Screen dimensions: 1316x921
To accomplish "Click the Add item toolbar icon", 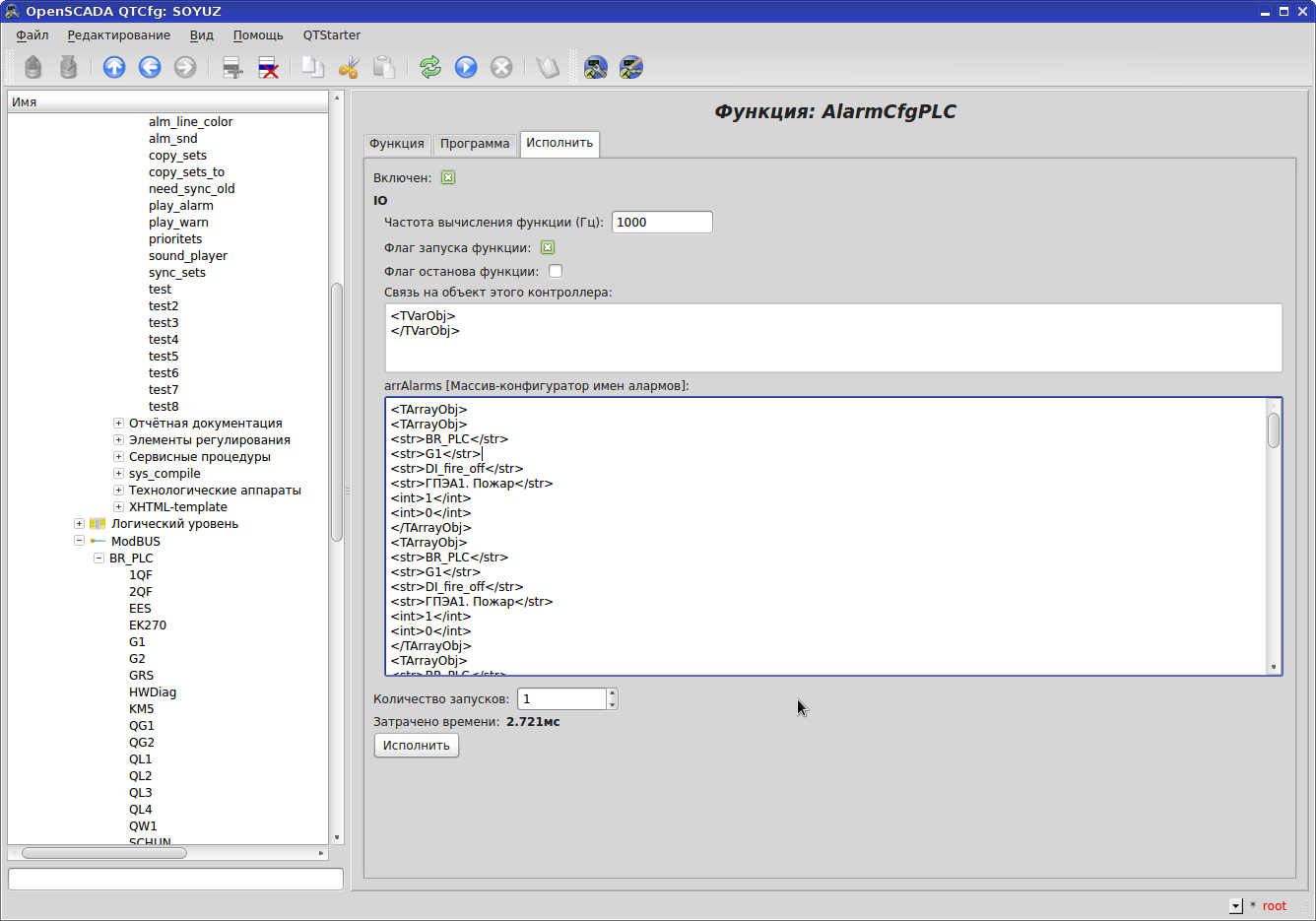I will 231,67.
